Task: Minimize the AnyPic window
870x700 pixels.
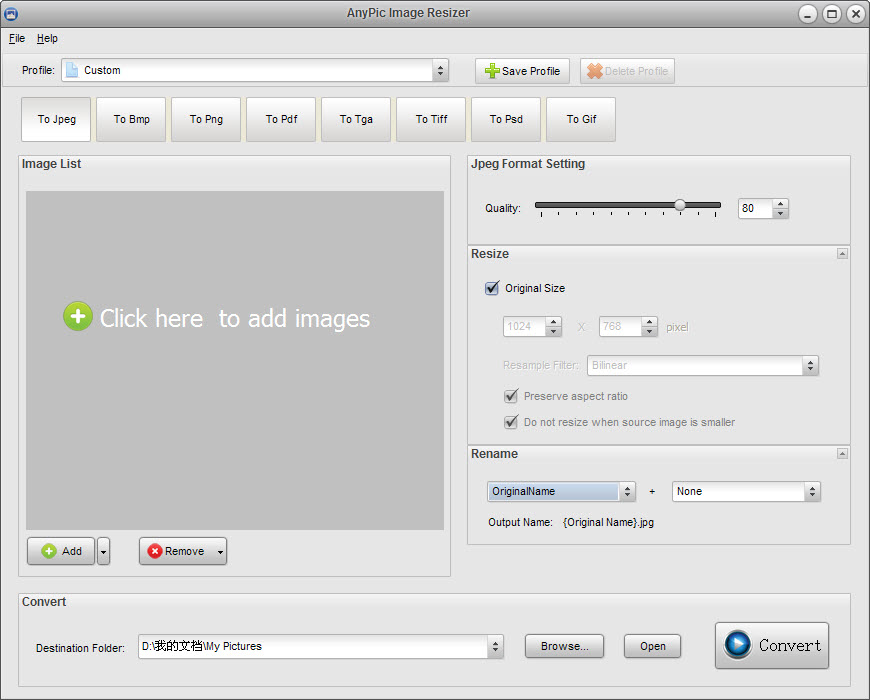Action: [x=807, y=14]
